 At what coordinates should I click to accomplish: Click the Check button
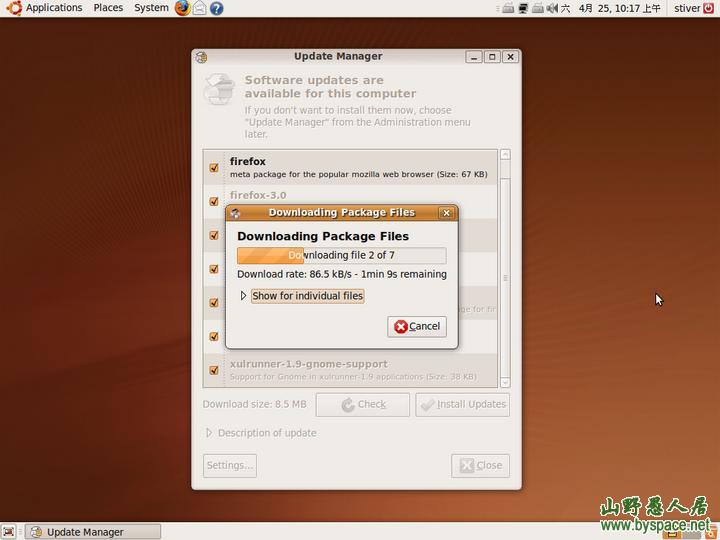363,405
